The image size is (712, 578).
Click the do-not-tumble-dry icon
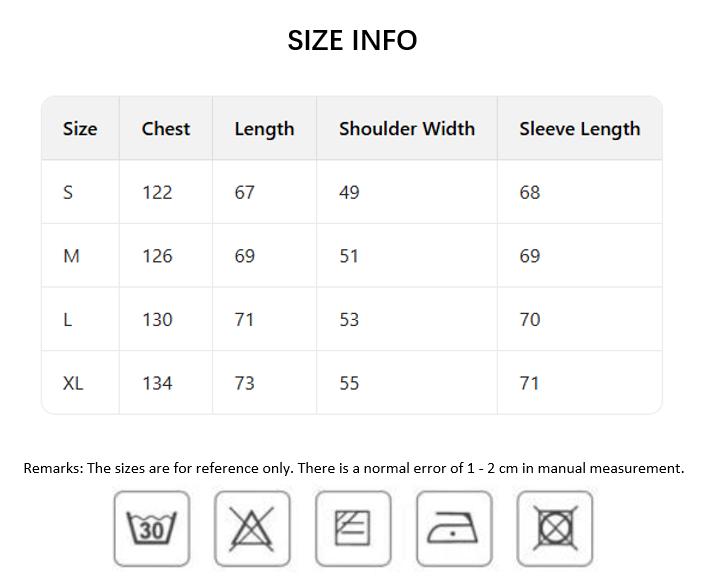click(554, 528)
